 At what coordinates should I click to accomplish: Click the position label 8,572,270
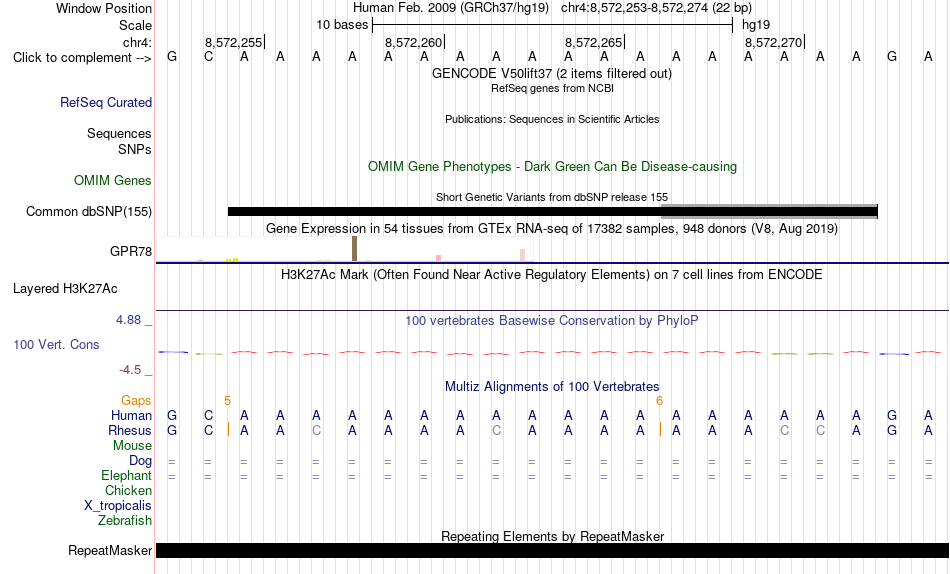coord(774,42)
